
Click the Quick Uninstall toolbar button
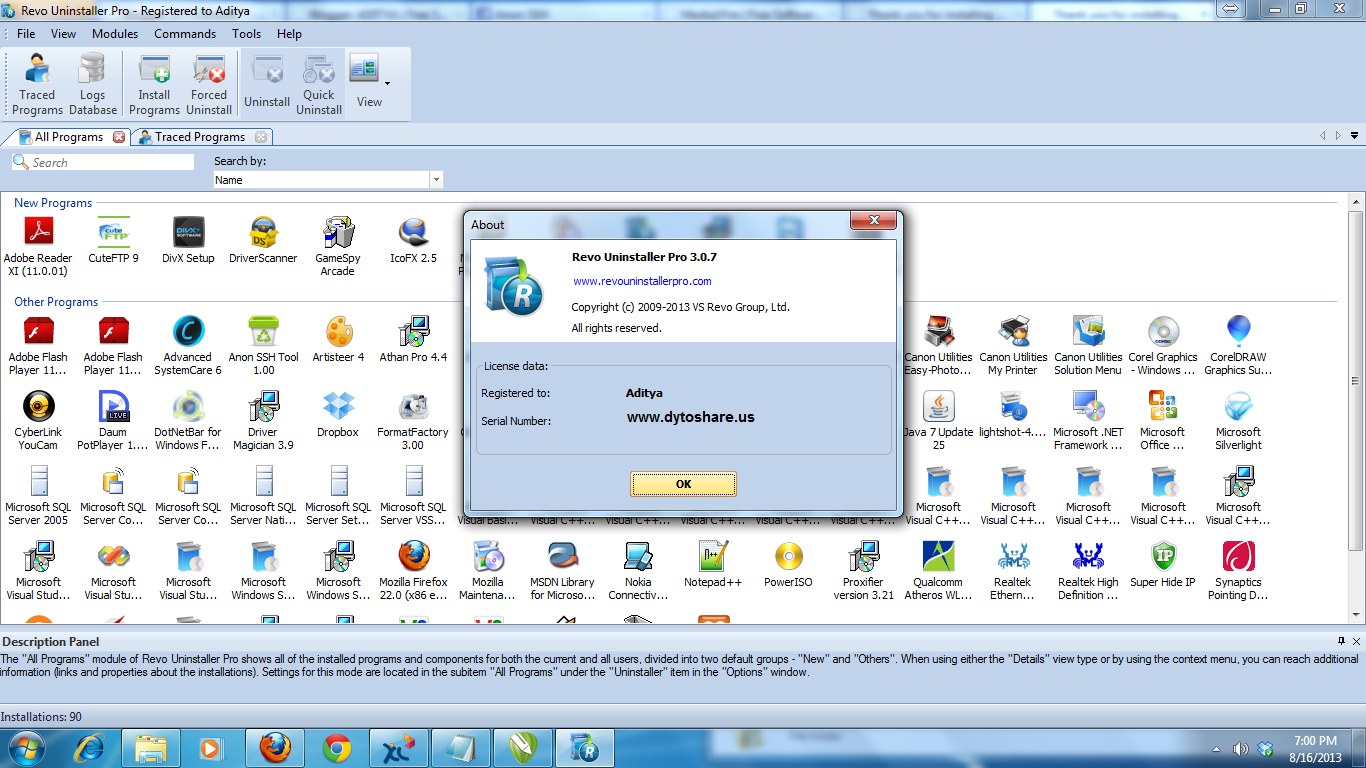[319, 84]
